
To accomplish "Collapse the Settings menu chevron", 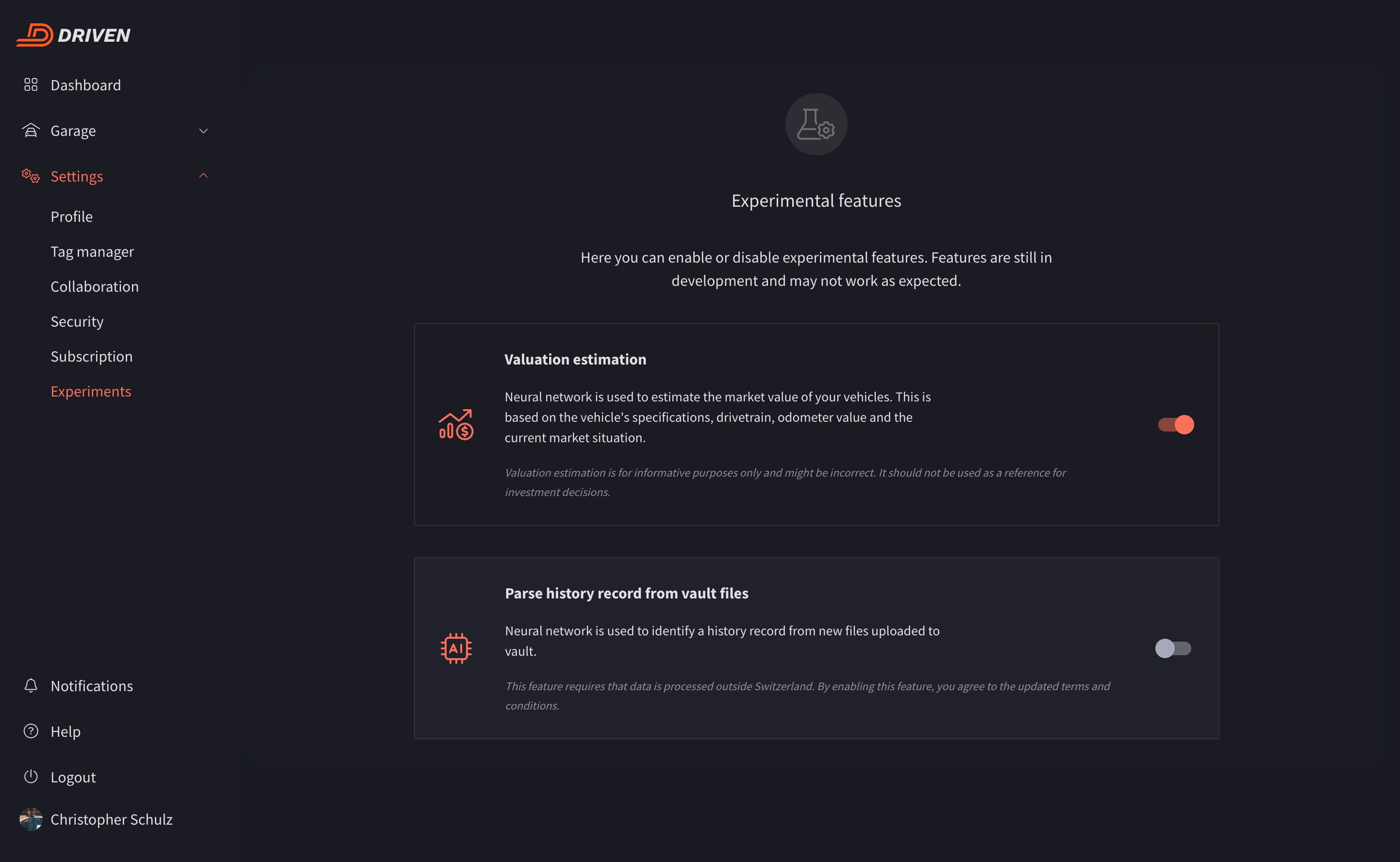I will [x=203, y=176].
